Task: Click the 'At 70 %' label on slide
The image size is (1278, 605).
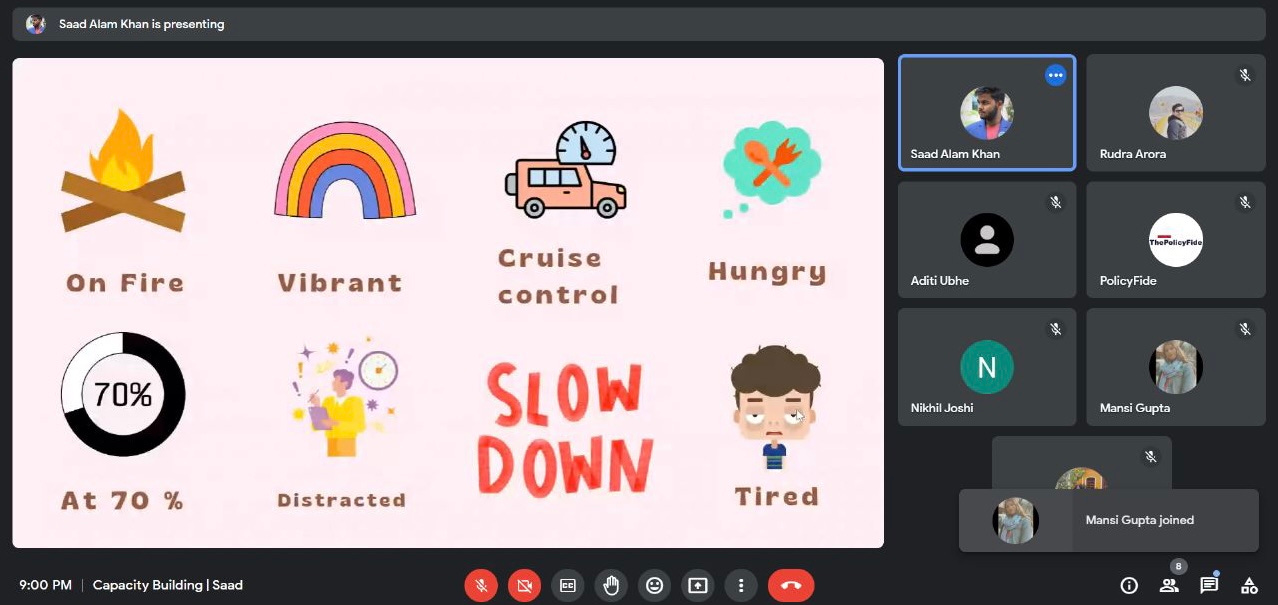Action: tap(122, 500)
